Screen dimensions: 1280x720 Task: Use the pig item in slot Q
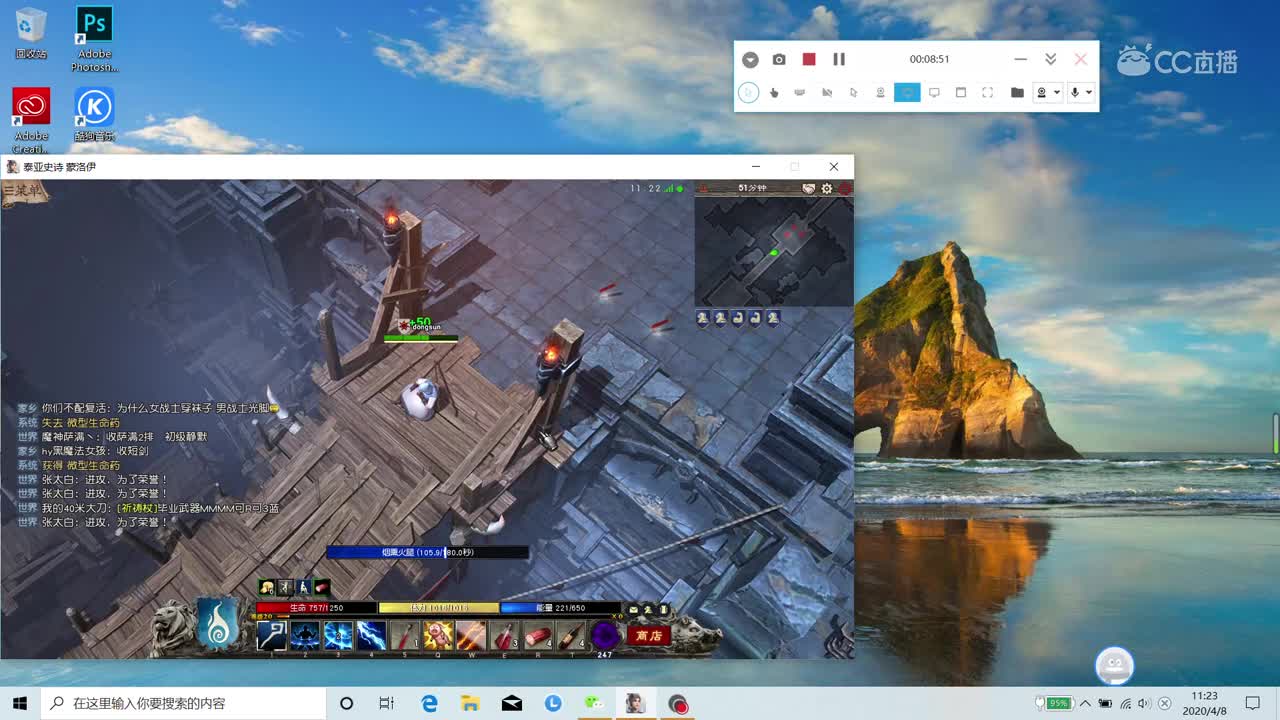pyautogui.click(x=438, y=635)
